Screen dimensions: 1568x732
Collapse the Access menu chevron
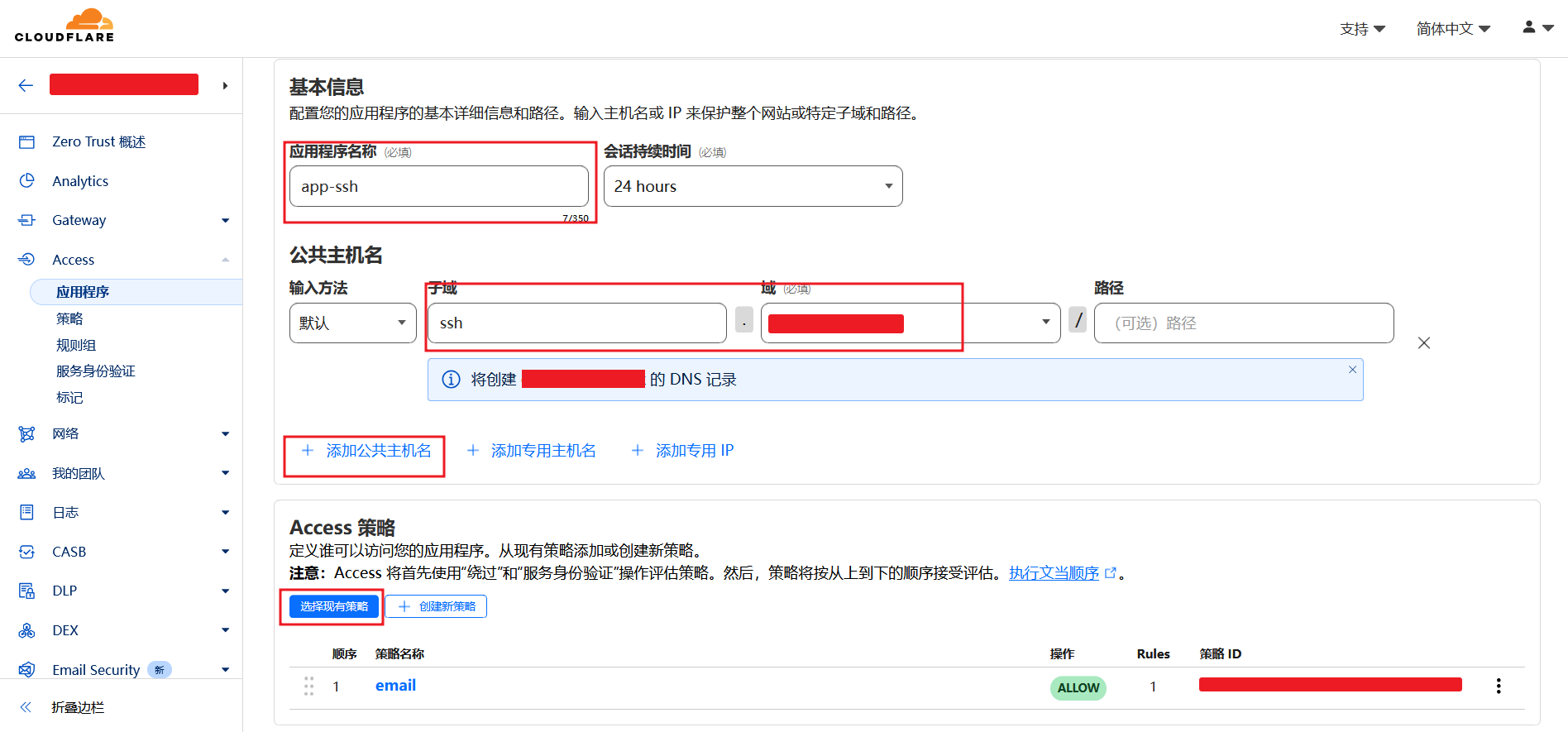(225, 260)
